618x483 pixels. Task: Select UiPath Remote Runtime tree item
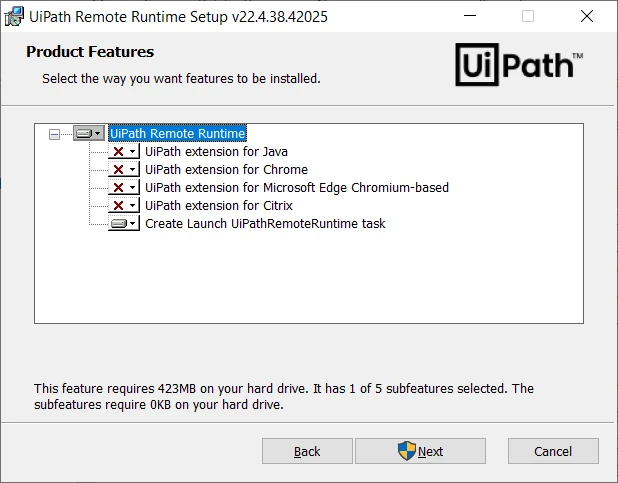(178, 134)
